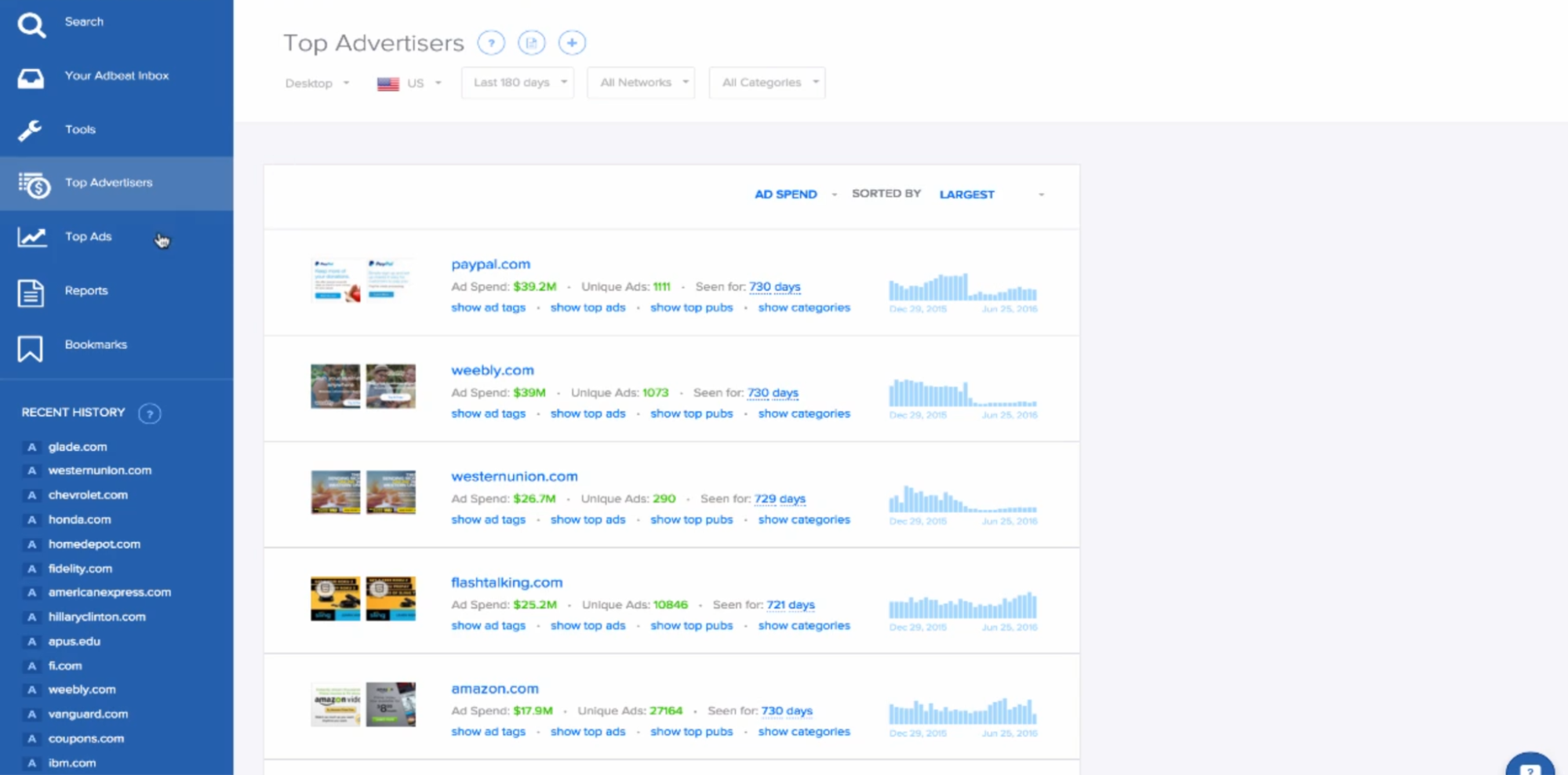This screenshot has height=775, width=1568.
Task: Click the A badge beside glade.com
Action: 31,447
